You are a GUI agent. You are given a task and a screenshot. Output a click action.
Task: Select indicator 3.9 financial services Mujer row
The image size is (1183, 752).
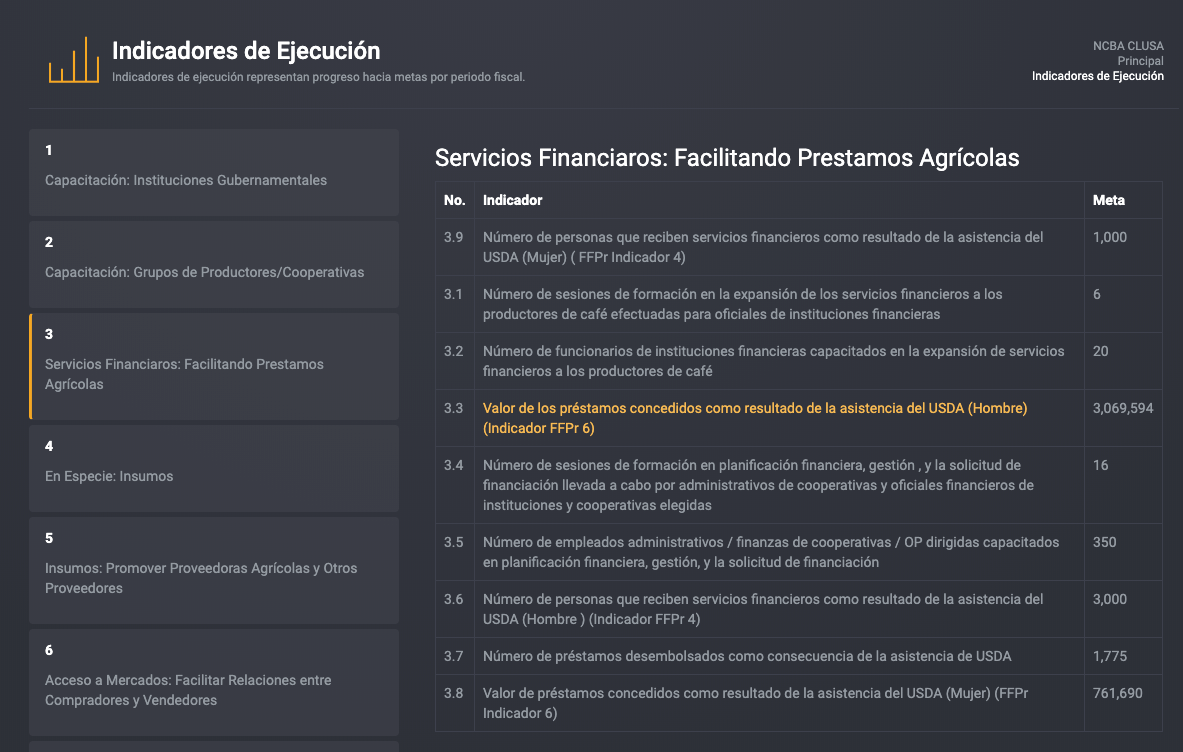click(798, 247)
